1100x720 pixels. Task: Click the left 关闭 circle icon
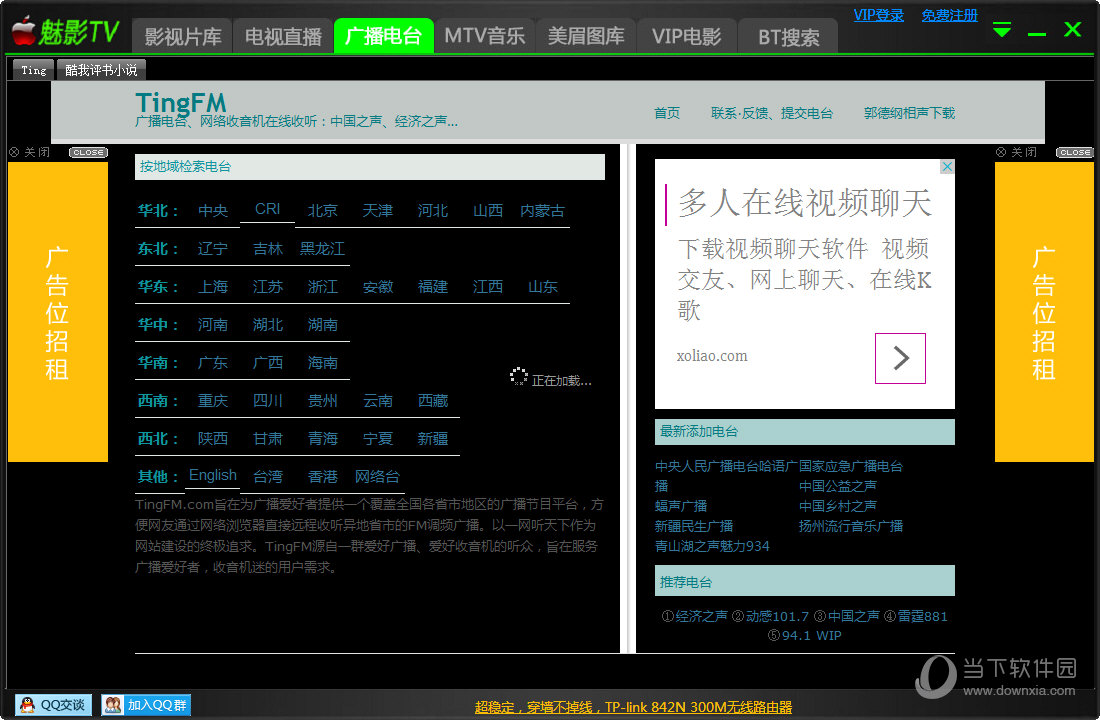[14, 152]
